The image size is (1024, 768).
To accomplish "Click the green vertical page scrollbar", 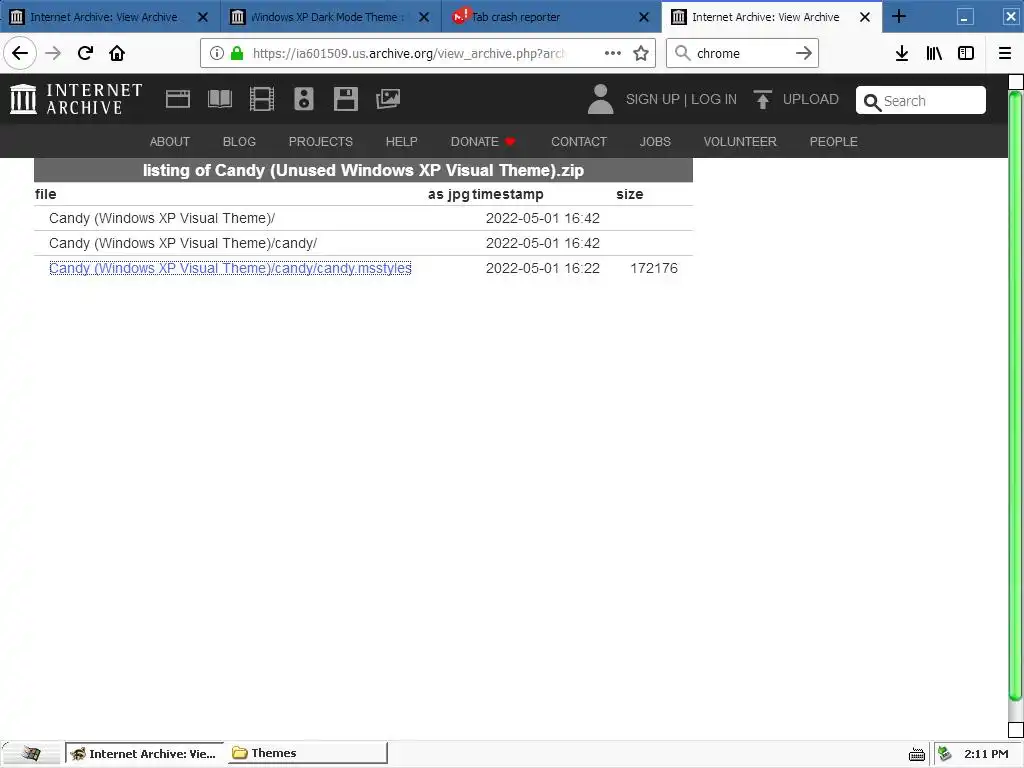I will point(1015,395).
